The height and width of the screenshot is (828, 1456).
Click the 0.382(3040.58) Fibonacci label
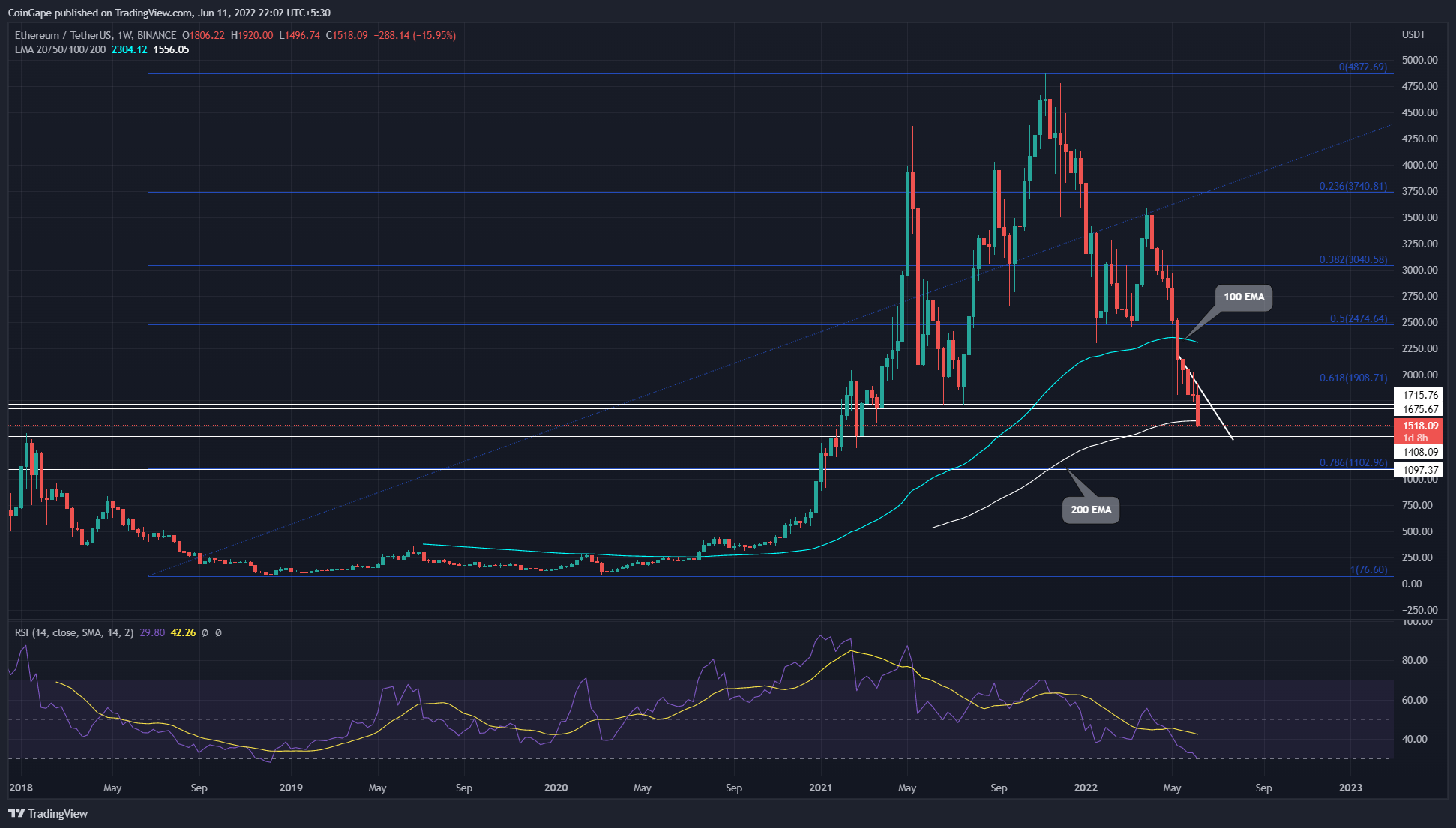pyautogui.click(x=1353, y=259)
